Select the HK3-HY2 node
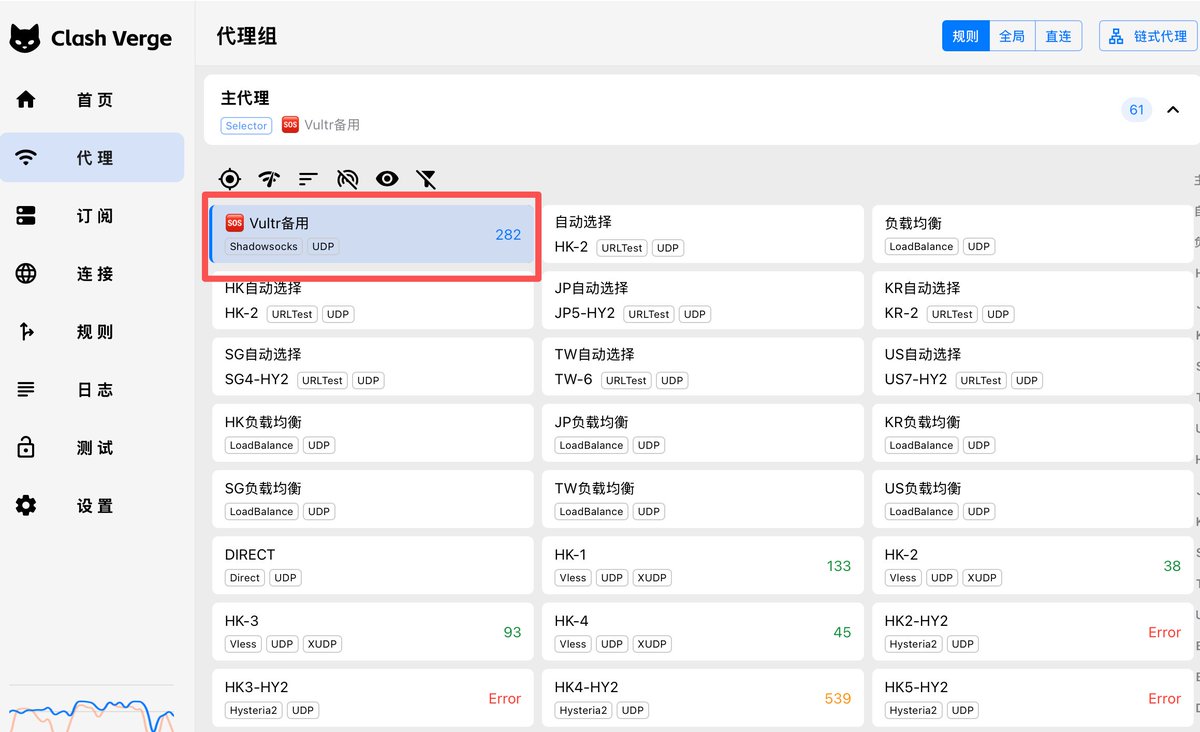The image size is (1200, 732). pos(373,698)
